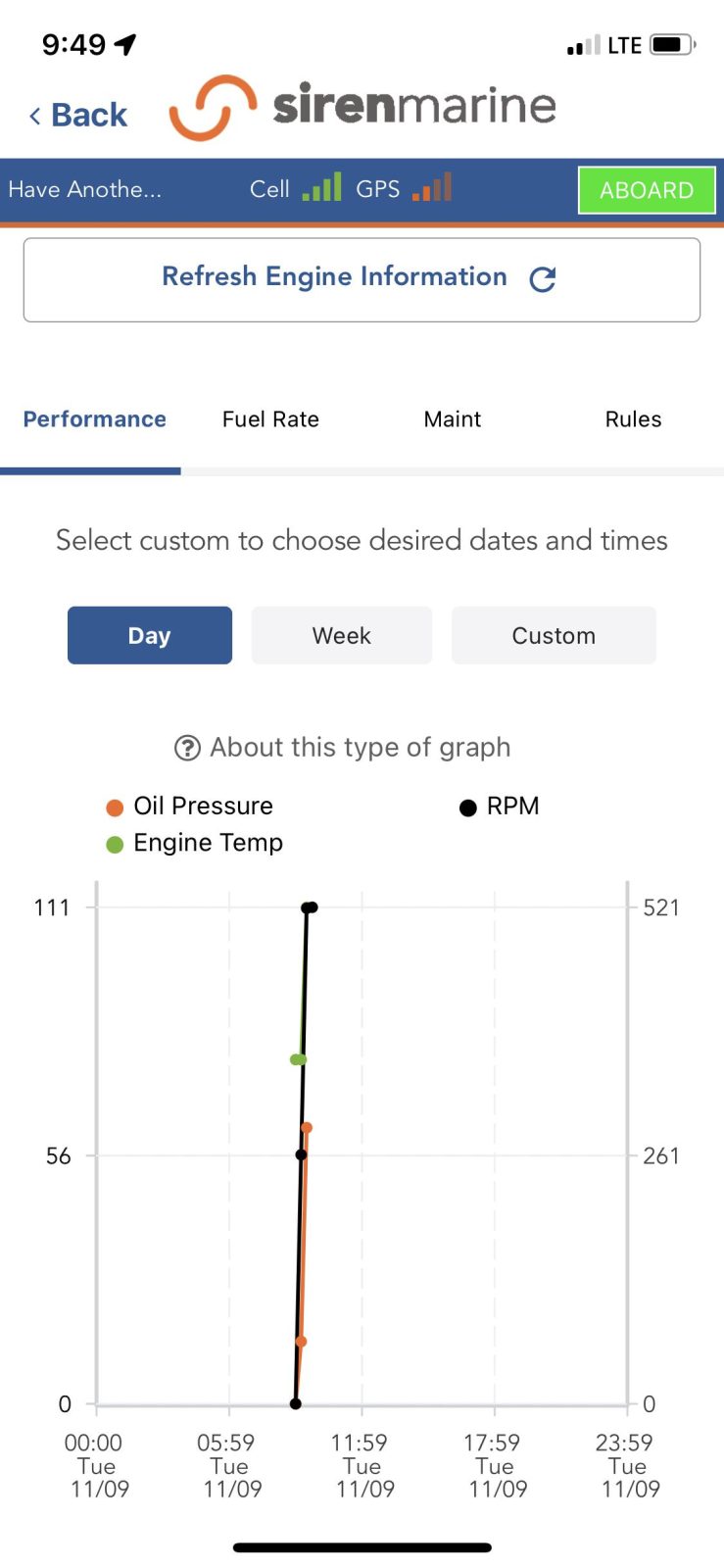The width and height of the screenshot is (724, 1568).
Task: Tap the Cell signal strength bars
Action: 321,186
